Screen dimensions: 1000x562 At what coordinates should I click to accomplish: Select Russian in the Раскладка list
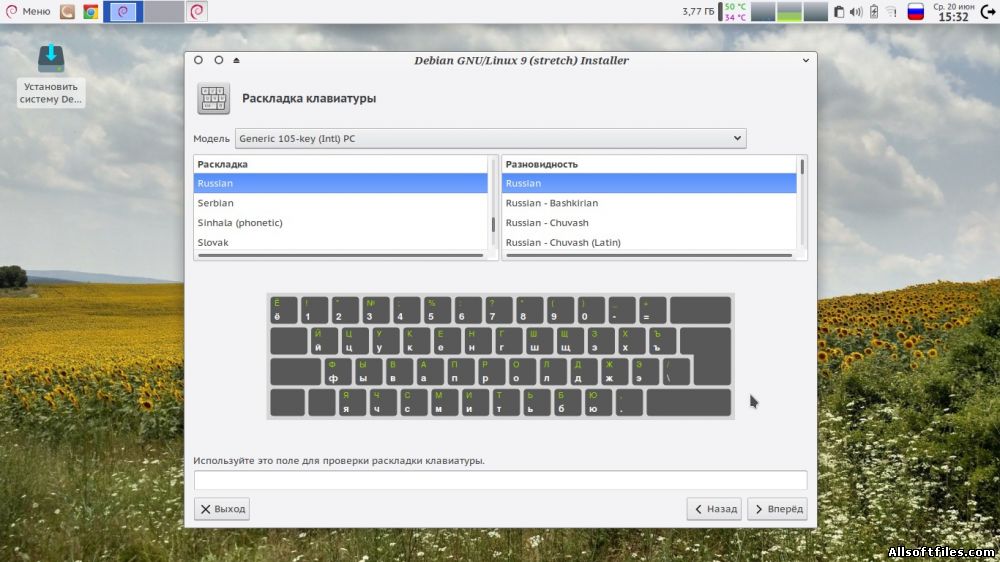tap(341, 183)
